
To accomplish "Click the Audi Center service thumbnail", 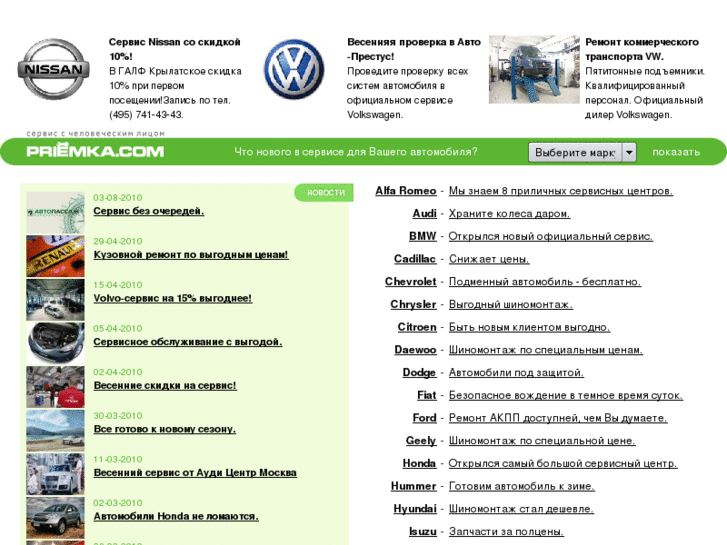I will tap(55, 474).
